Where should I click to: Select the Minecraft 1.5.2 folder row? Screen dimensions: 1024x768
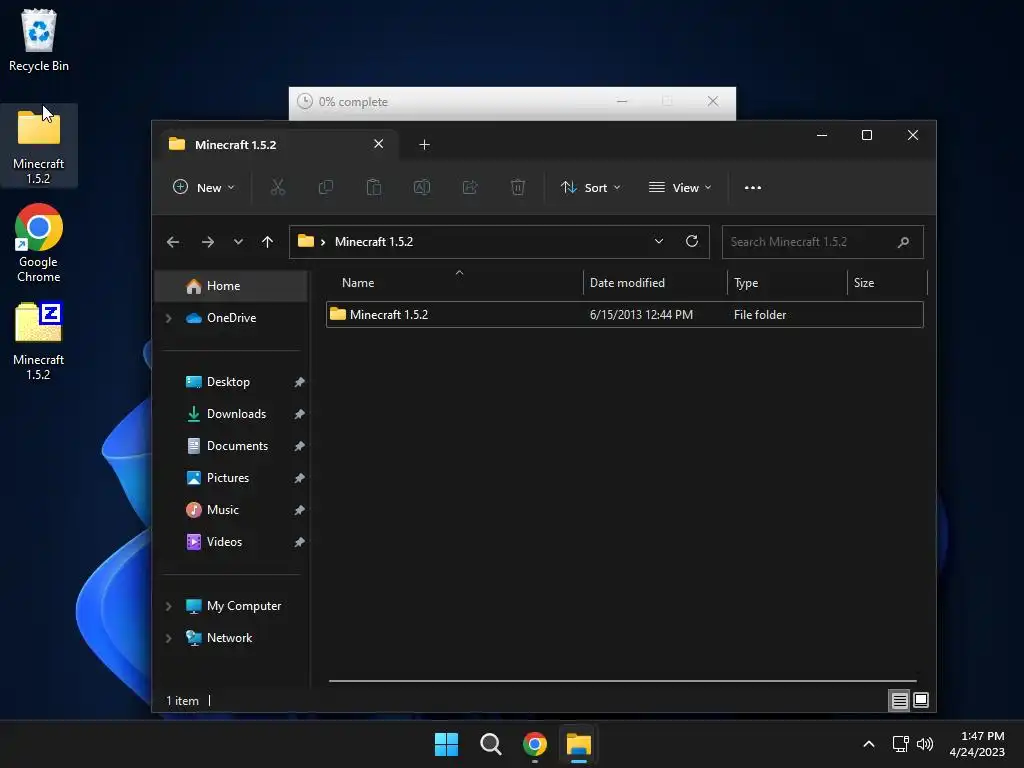click(624, 315)
